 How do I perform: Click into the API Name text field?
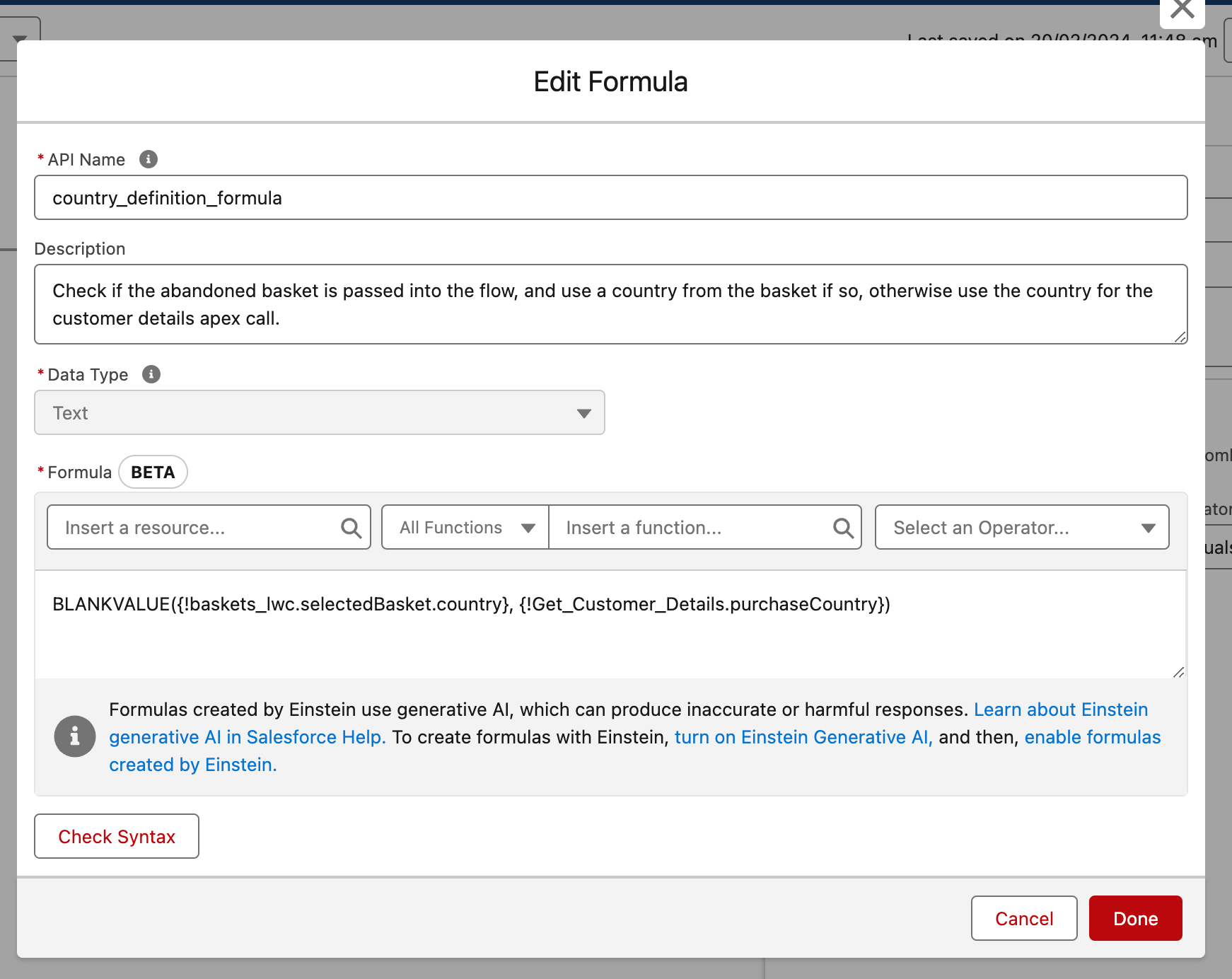pos(610,198)
